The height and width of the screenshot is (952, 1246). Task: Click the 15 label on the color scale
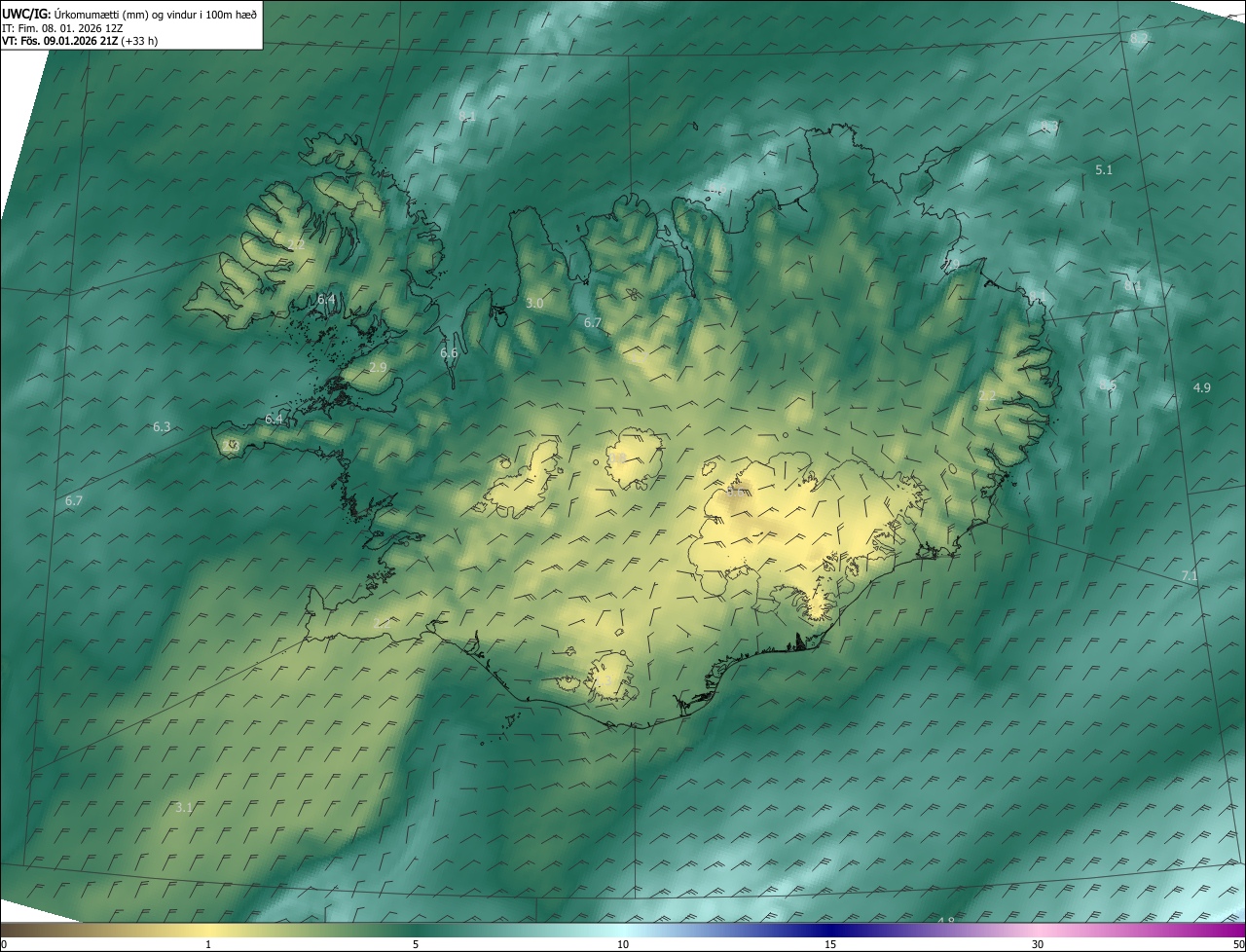(830, 944)
